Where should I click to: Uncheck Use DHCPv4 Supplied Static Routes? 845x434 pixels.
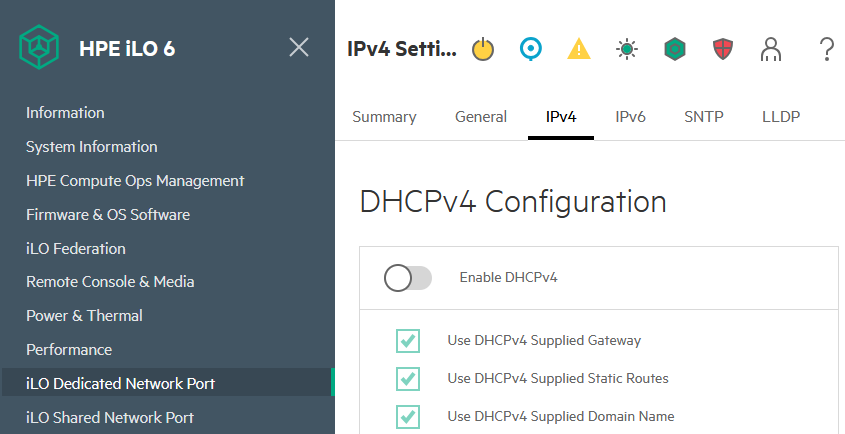[408, 378]
